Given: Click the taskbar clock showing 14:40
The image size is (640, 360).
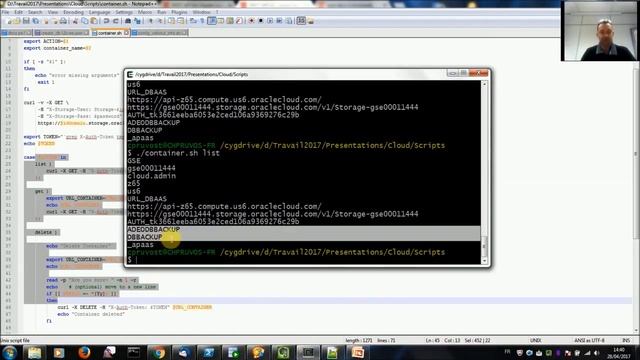Looking at the screenshot, I should (x=619, y=353).
